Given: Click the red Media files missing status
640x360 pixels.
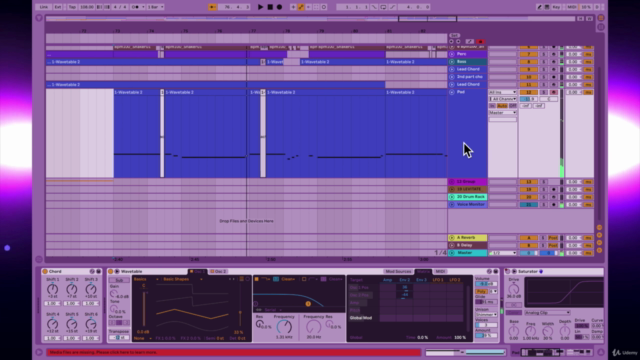Looking at the screenshot, I should click(233, 352).
